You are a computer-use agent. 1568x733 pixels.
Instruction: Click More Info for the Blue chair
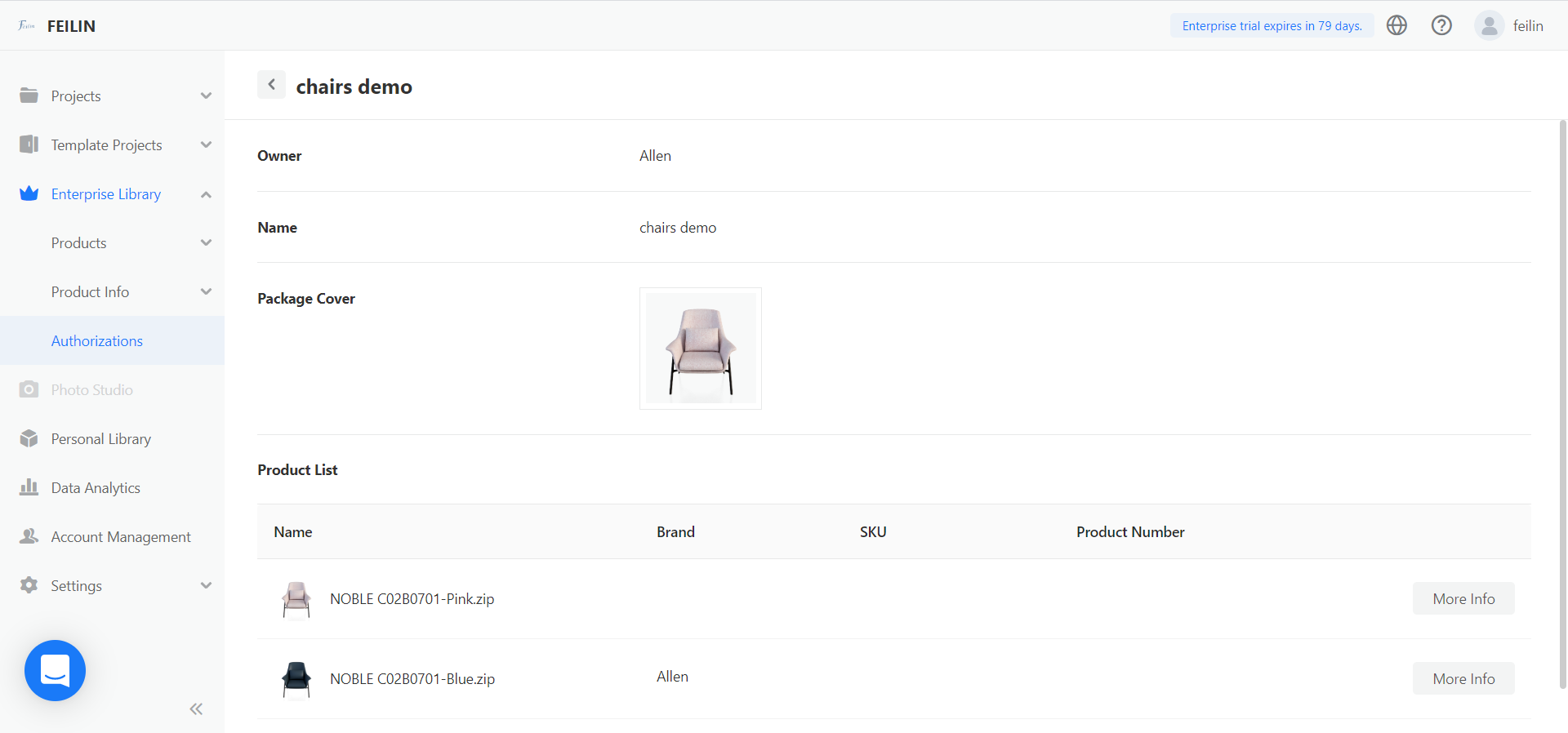coord(1463,678)
